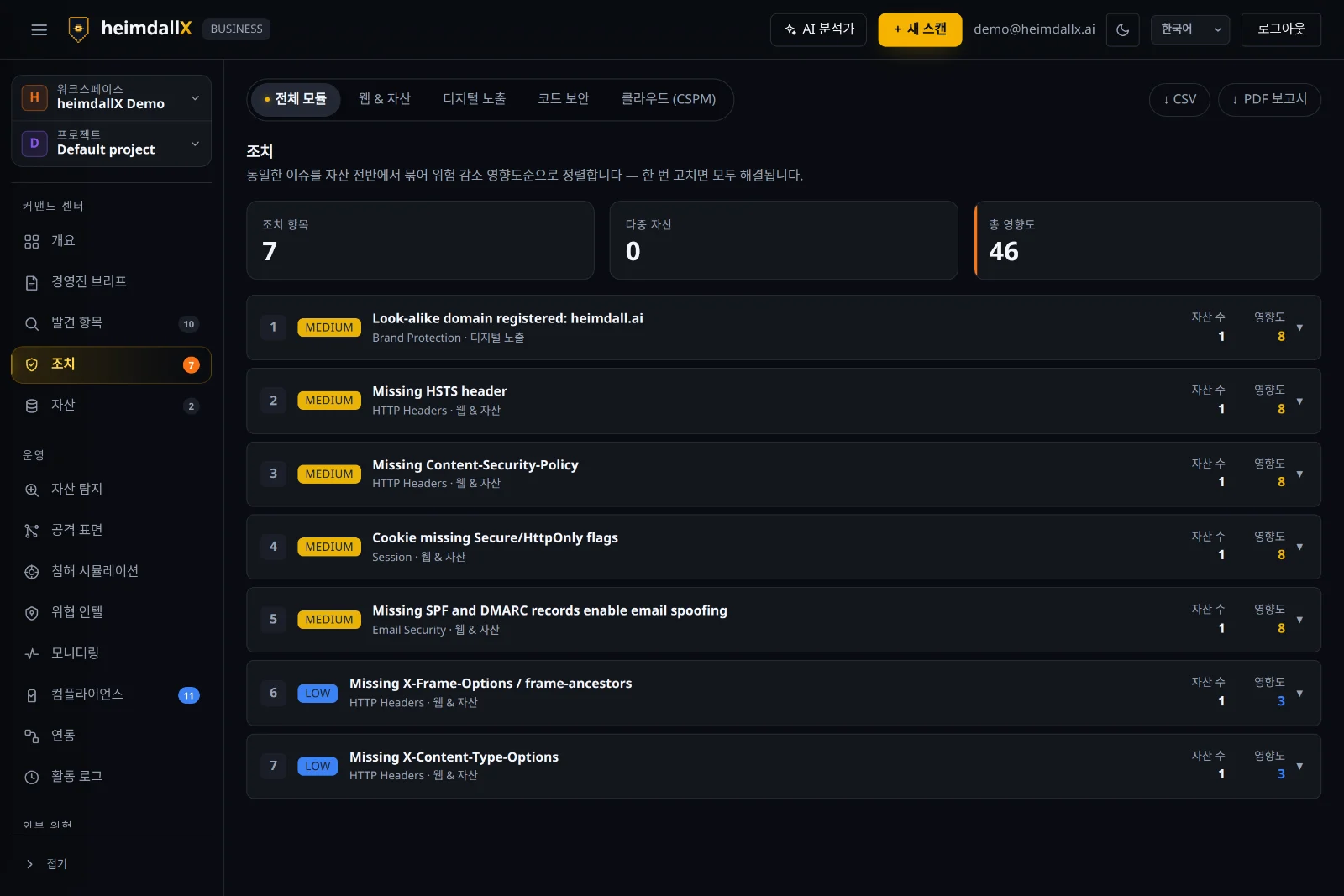Toggle dark mode with the moon icon
1344x896 pixels.
(x=1122, y=29)
